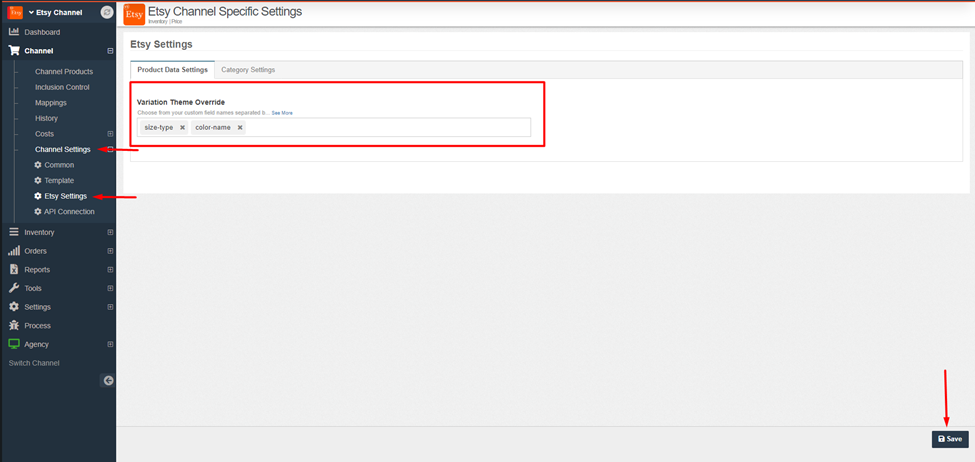975x462 pixels.
Task: Collapse the Channel section expander
Action: click(x=110, y=51)
